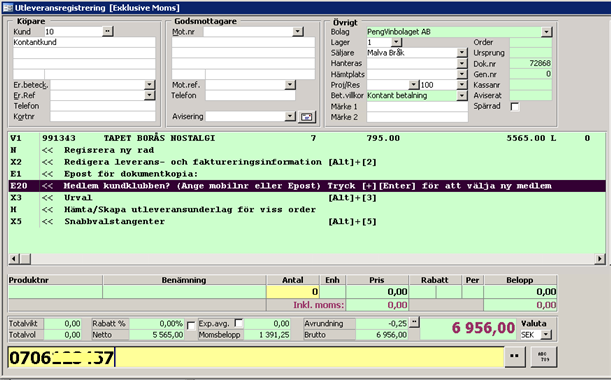Click the Momsbelopp value 1 391,25
Screen dimensions: 611x380
[267, 335]
